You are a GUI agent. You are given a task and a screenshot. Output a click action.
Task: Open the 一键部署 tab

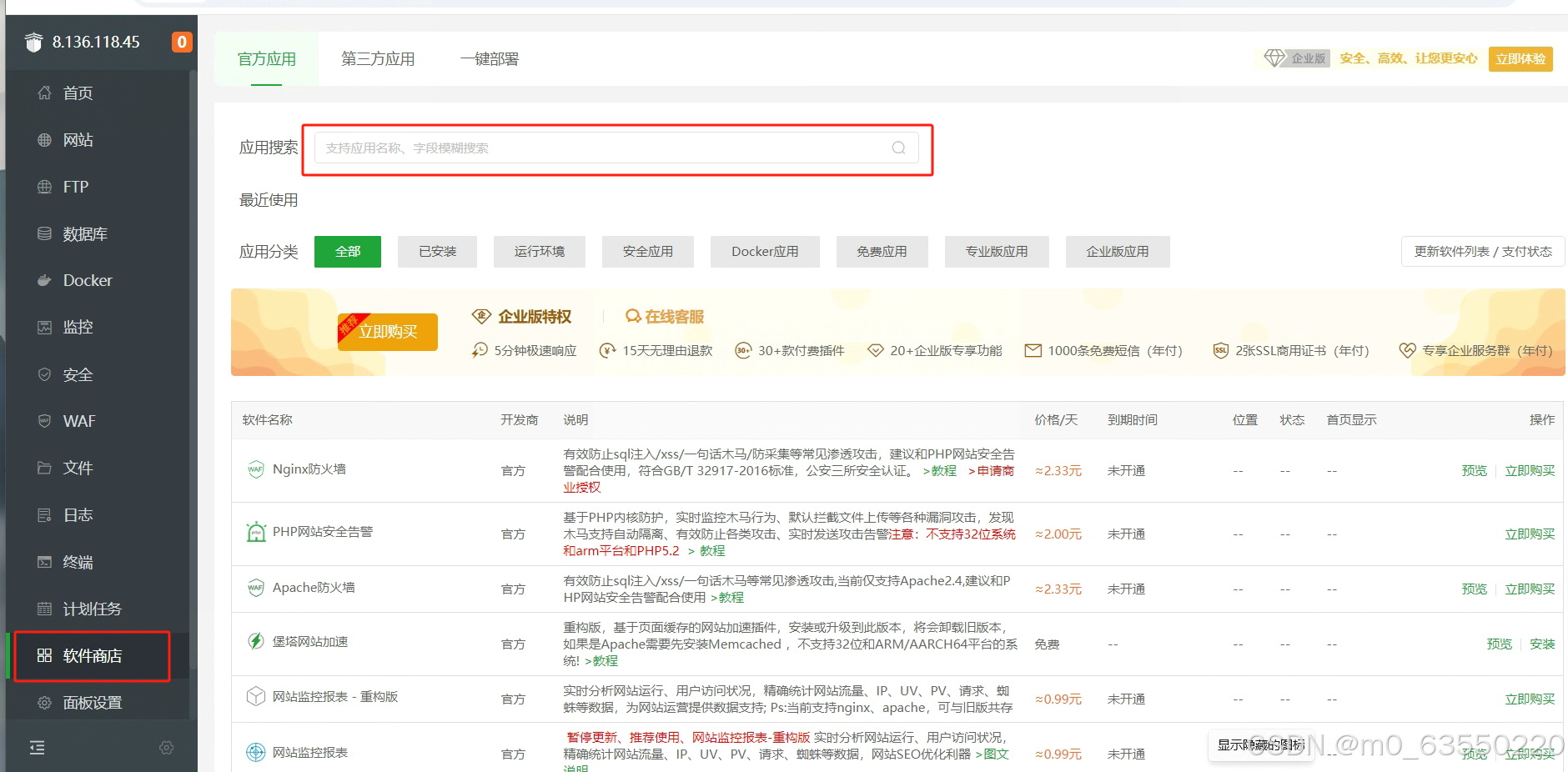point(490,59)
